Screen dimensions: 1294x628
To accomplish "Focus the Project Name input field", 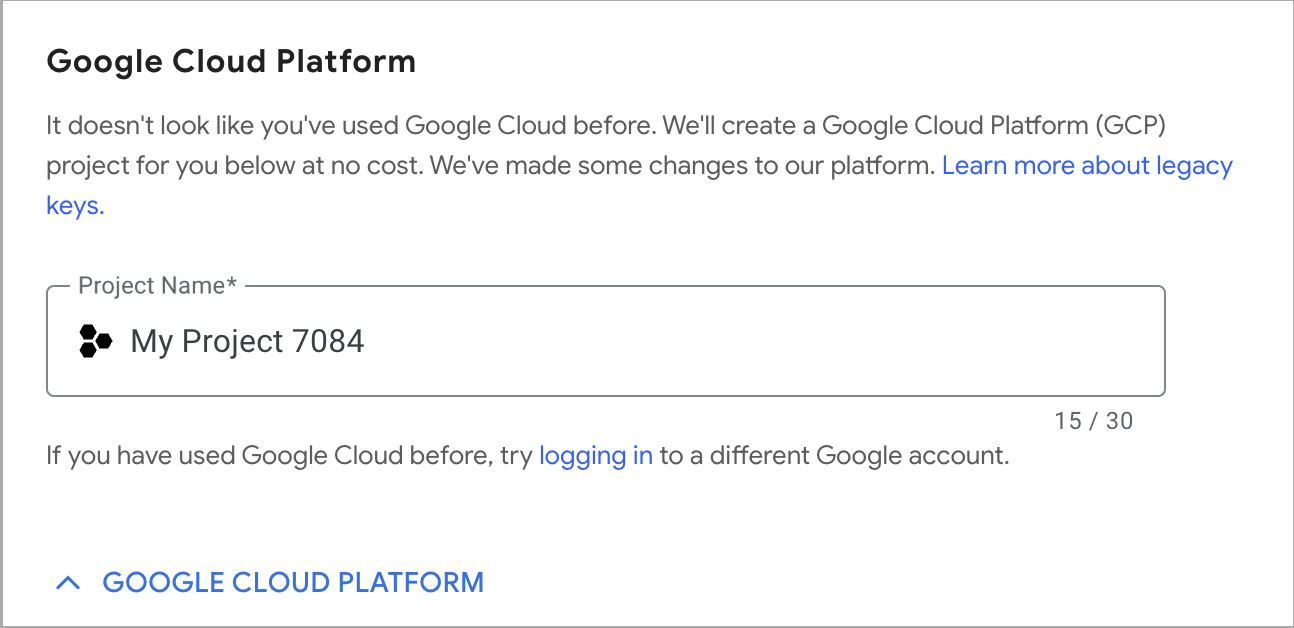I will [606, 341].
